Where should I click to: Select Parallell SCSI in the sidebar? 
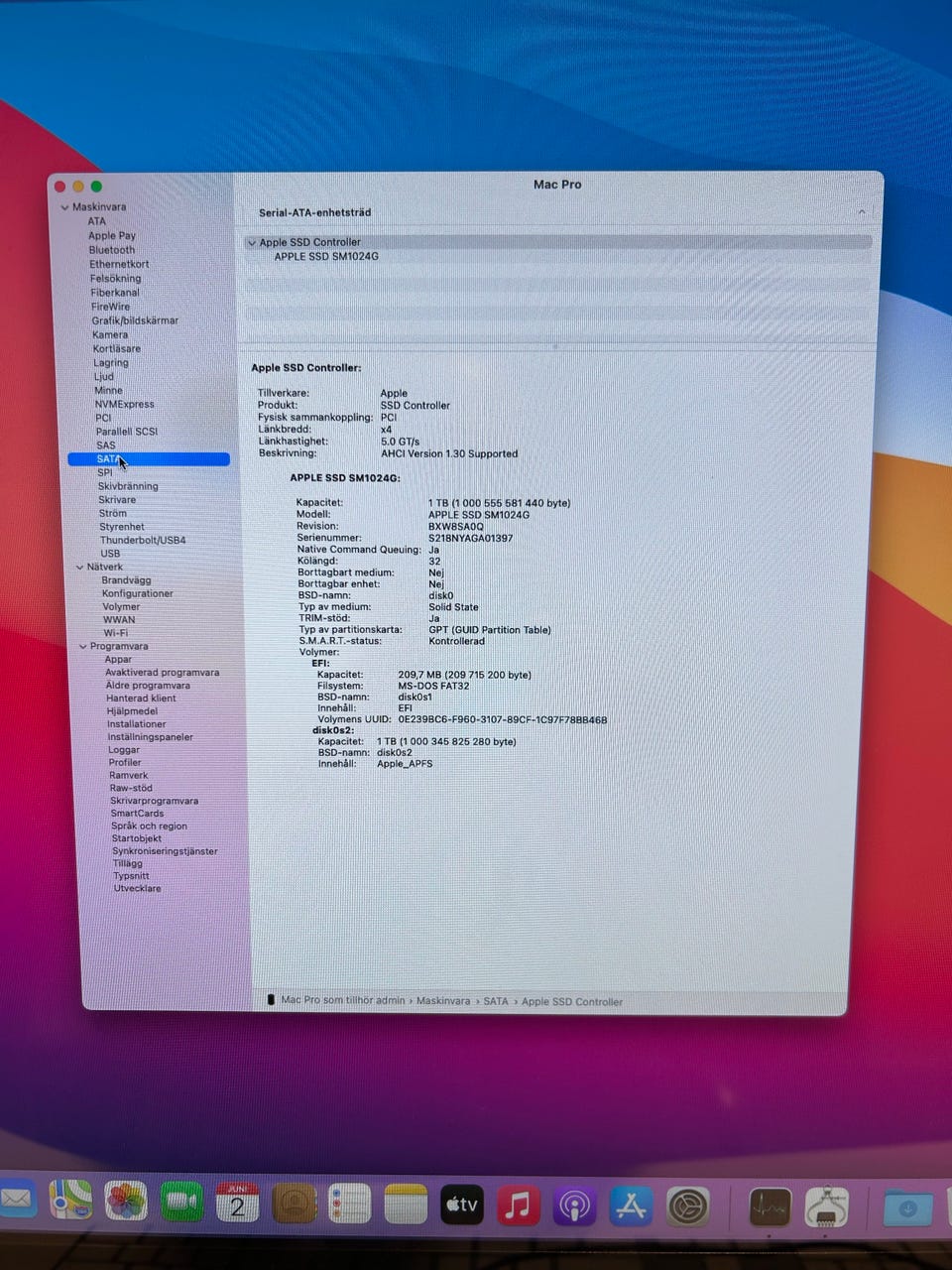pos(127,432)
